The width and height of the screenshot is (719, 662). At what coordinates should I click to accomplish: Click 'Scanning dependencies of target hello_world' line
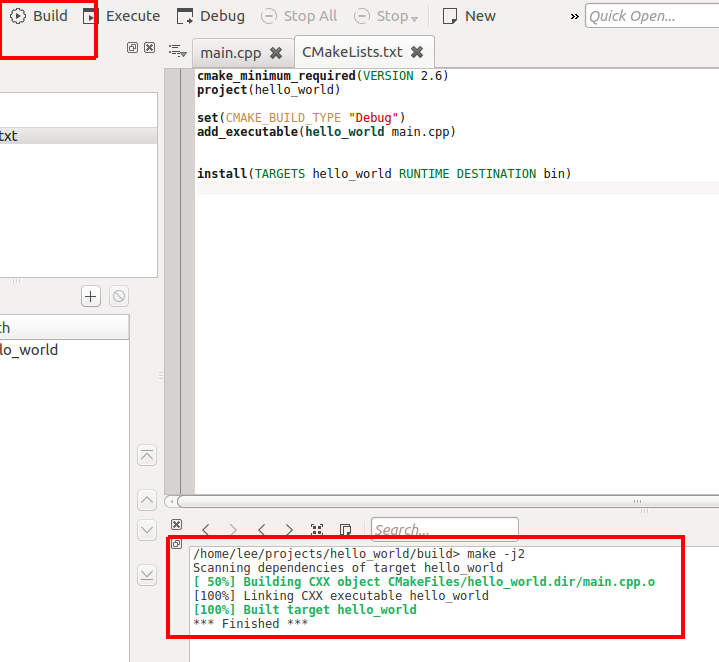pyautogui.click(x=348, y=568)
